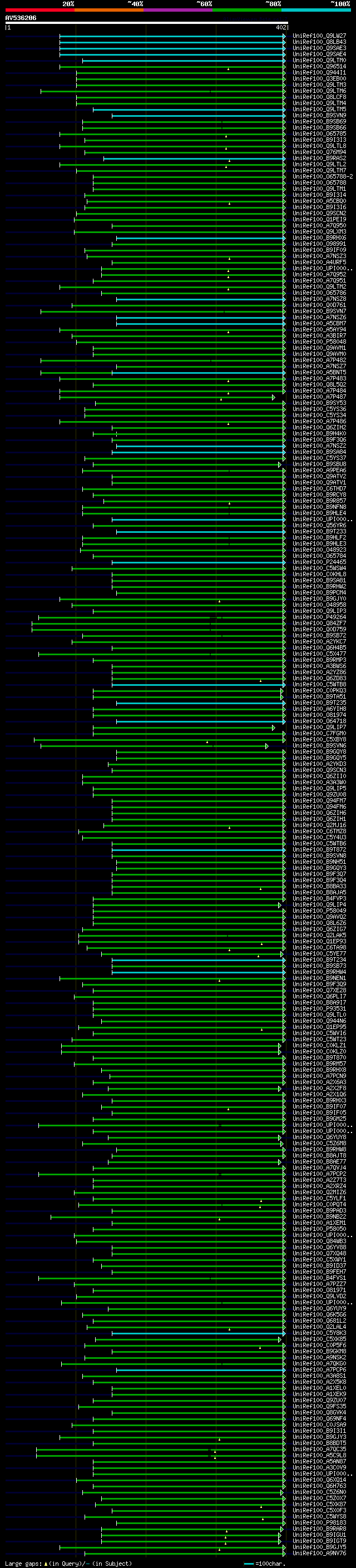Select the UniRef100_B9IGT9 label

tap(319, 1542)
